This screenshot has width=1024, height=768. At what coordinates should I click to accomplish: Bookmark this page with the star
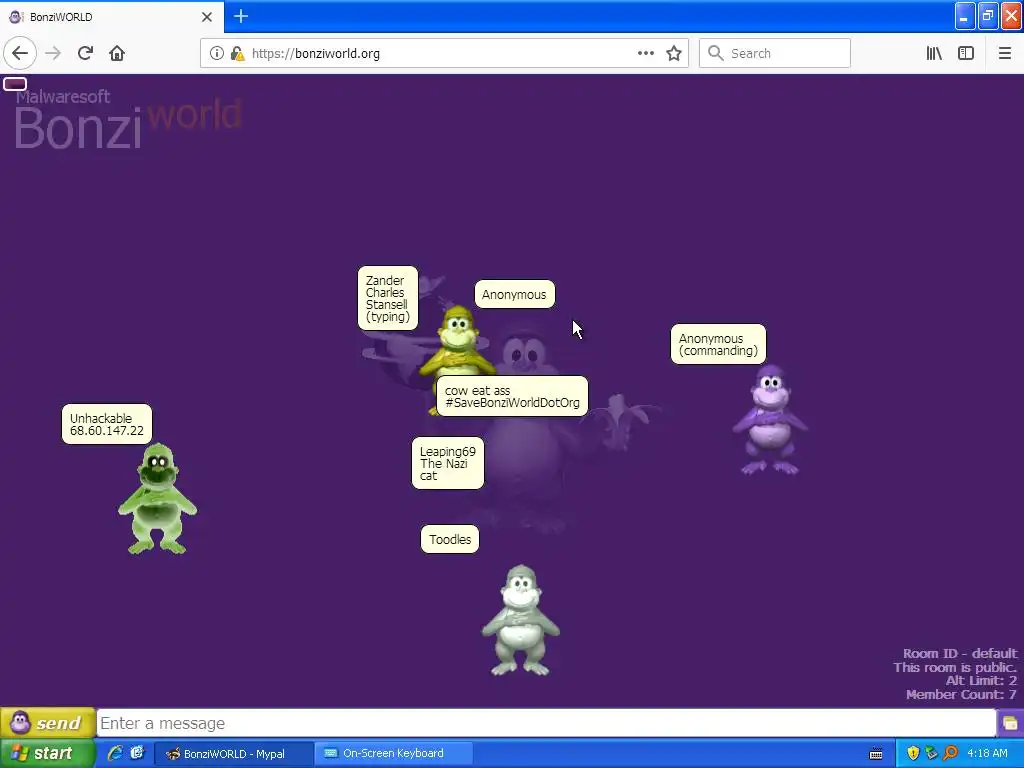coord(673,53)
